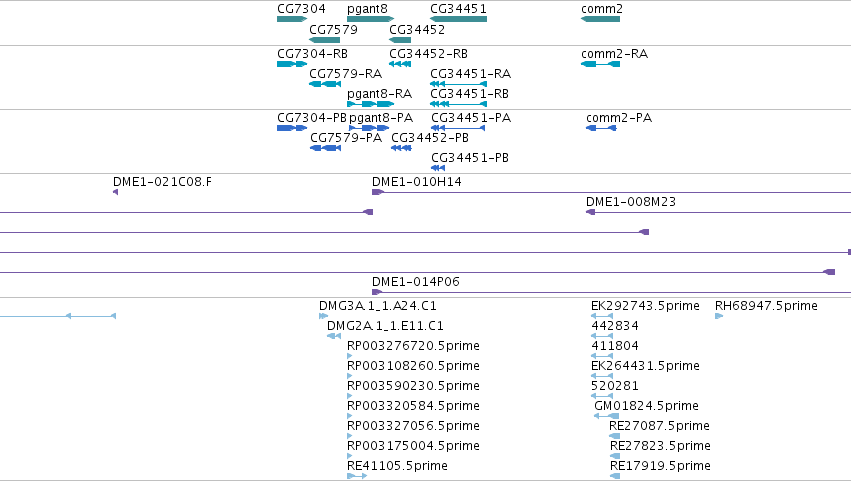Select transcript CG7579-RA
Image resolution: width=851 pixels, height=481 pixels.
pyautogui.click(x=325, y=84)
